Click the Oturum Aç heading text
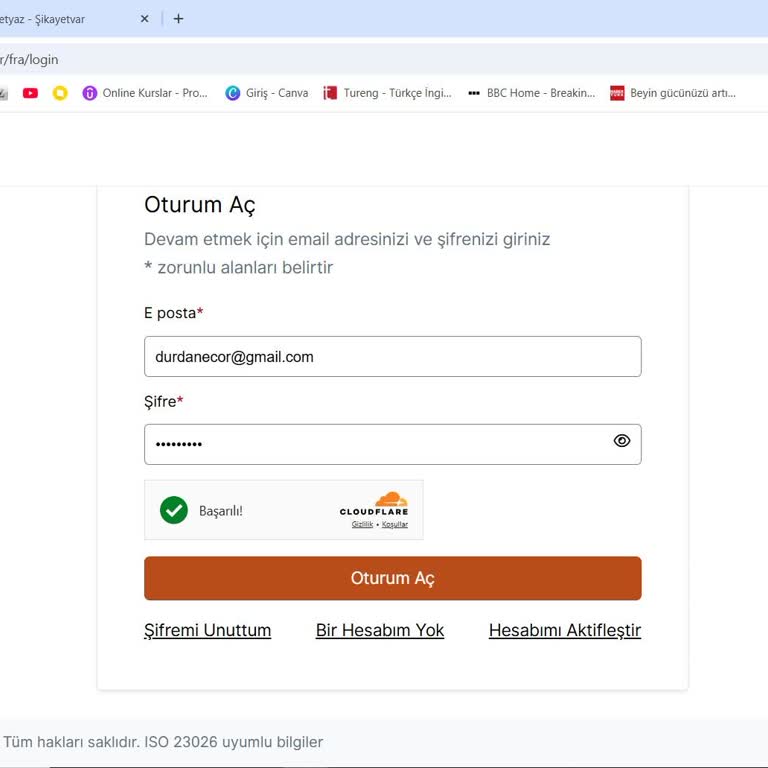This screenshot has width=768, height=768. pos(200,205)
